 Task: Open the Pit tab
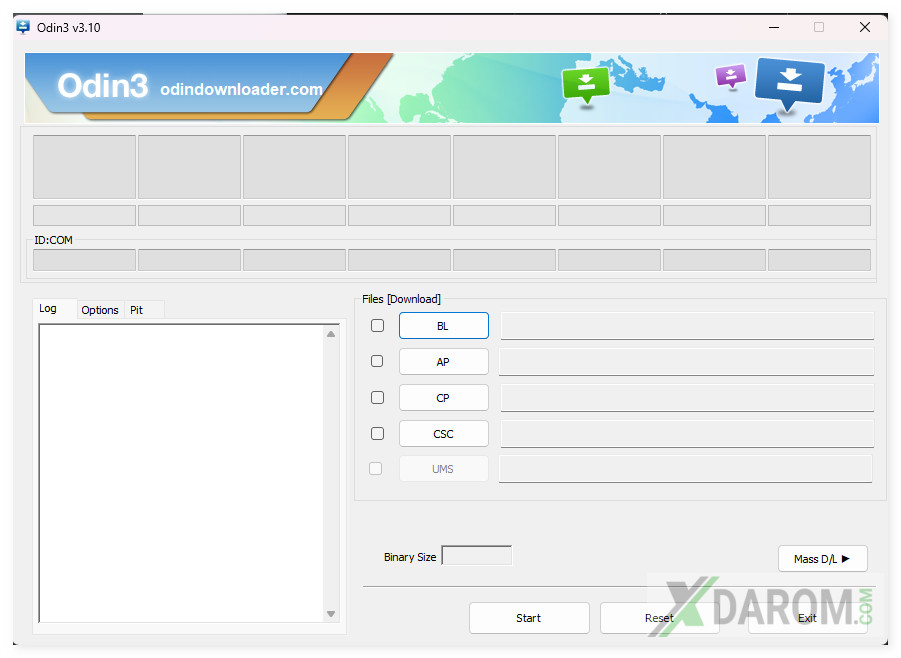pos(137,310)
